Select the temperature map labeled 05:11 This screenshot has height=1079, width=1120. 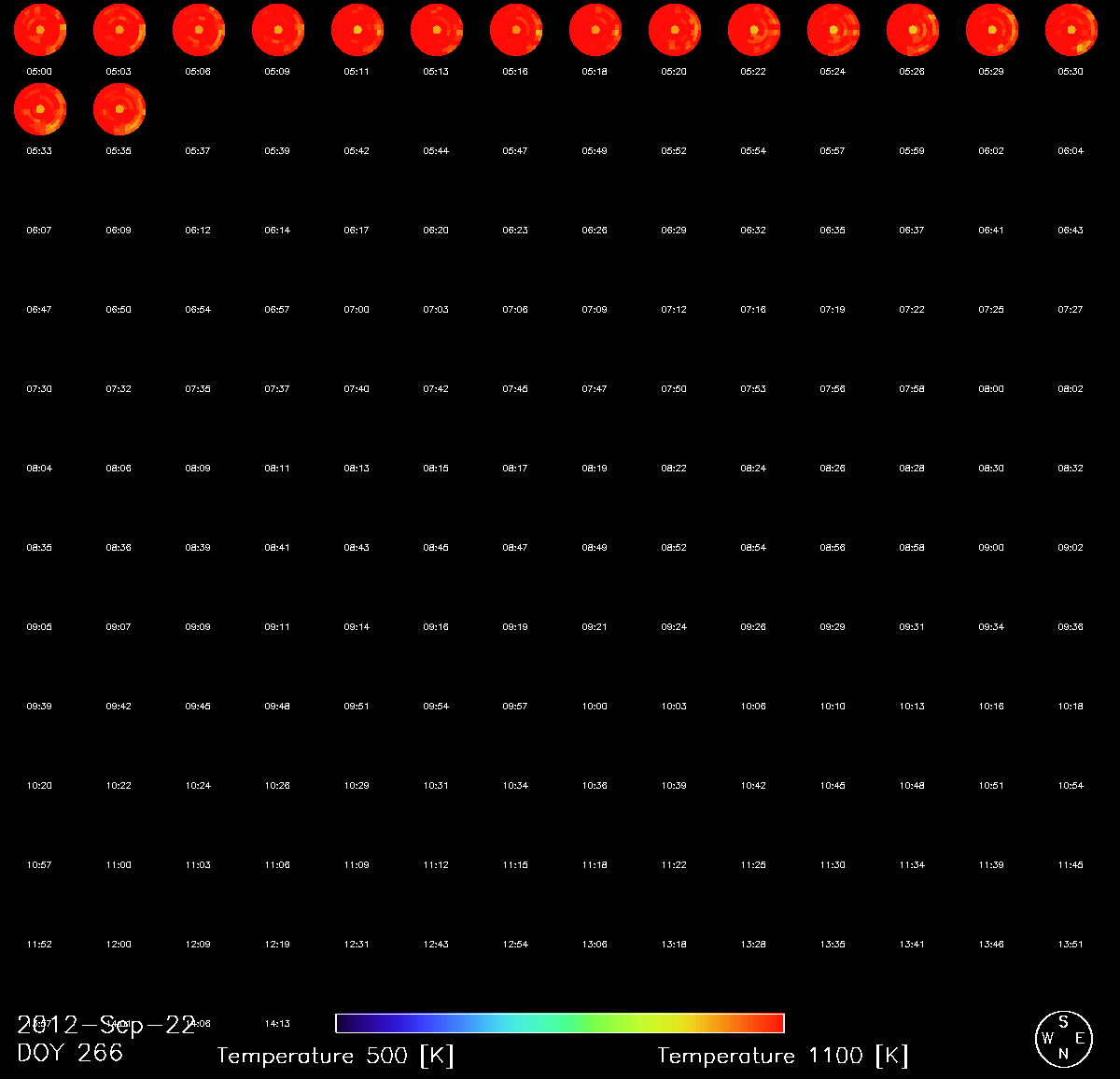tap(357, 30)
